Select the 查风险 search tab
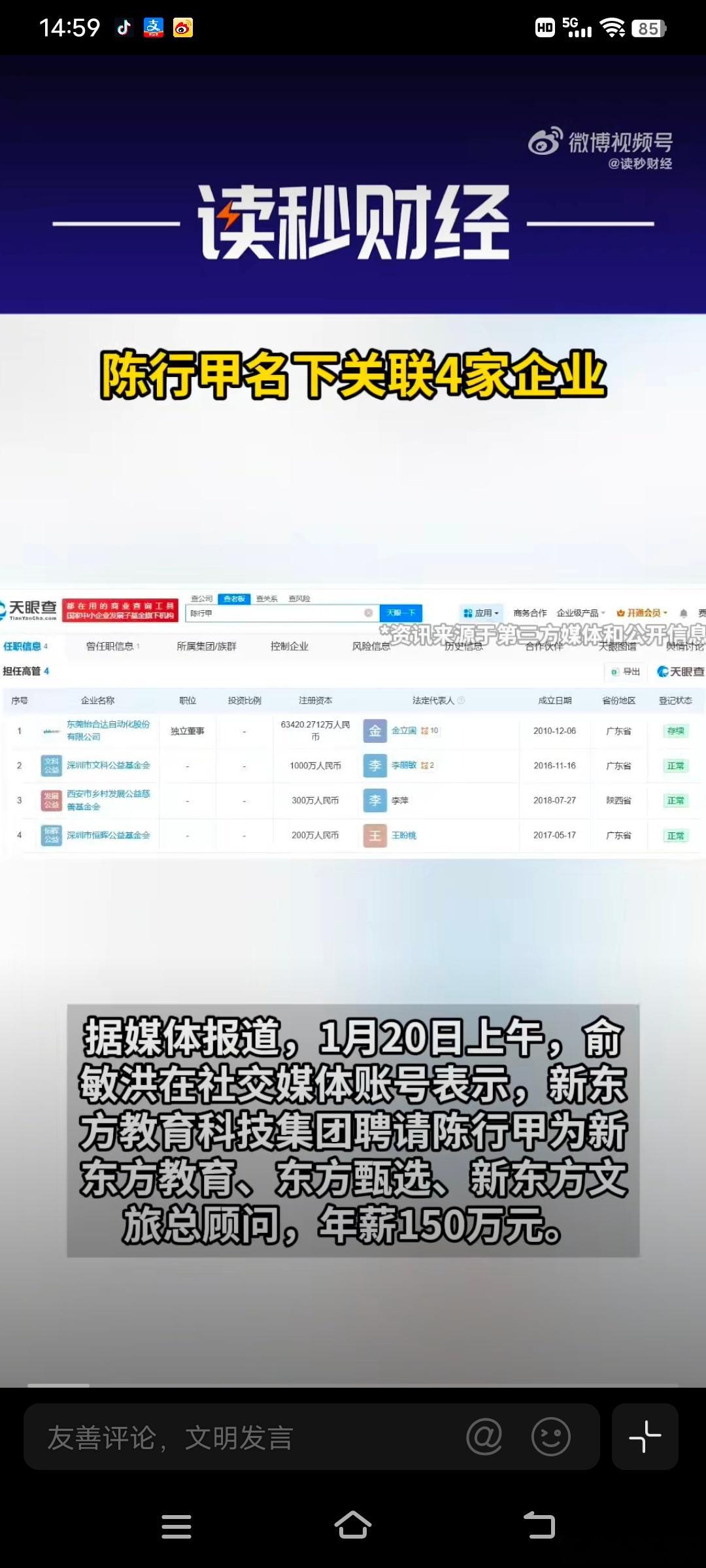Image resolution: width=706 pixels, height=1568 pixels. (x=299, y=598)
